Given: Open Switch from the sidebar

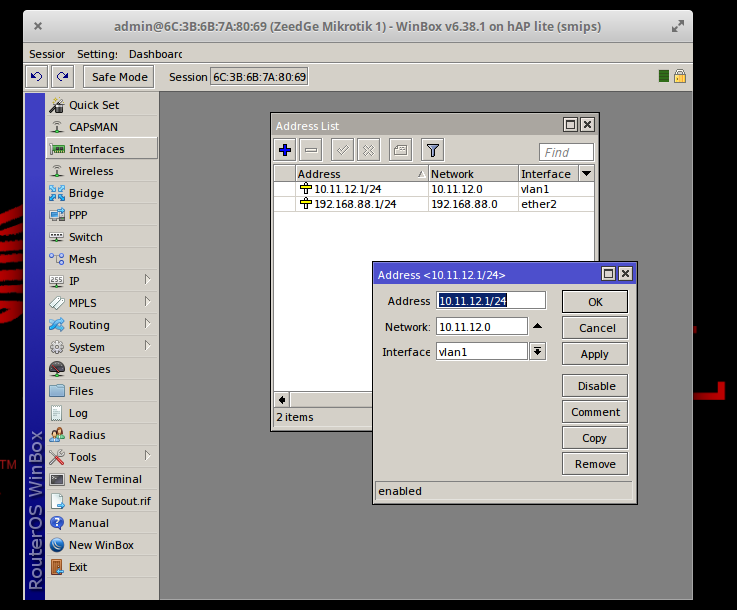Looking at the screenshot, I should click(102, 237).
